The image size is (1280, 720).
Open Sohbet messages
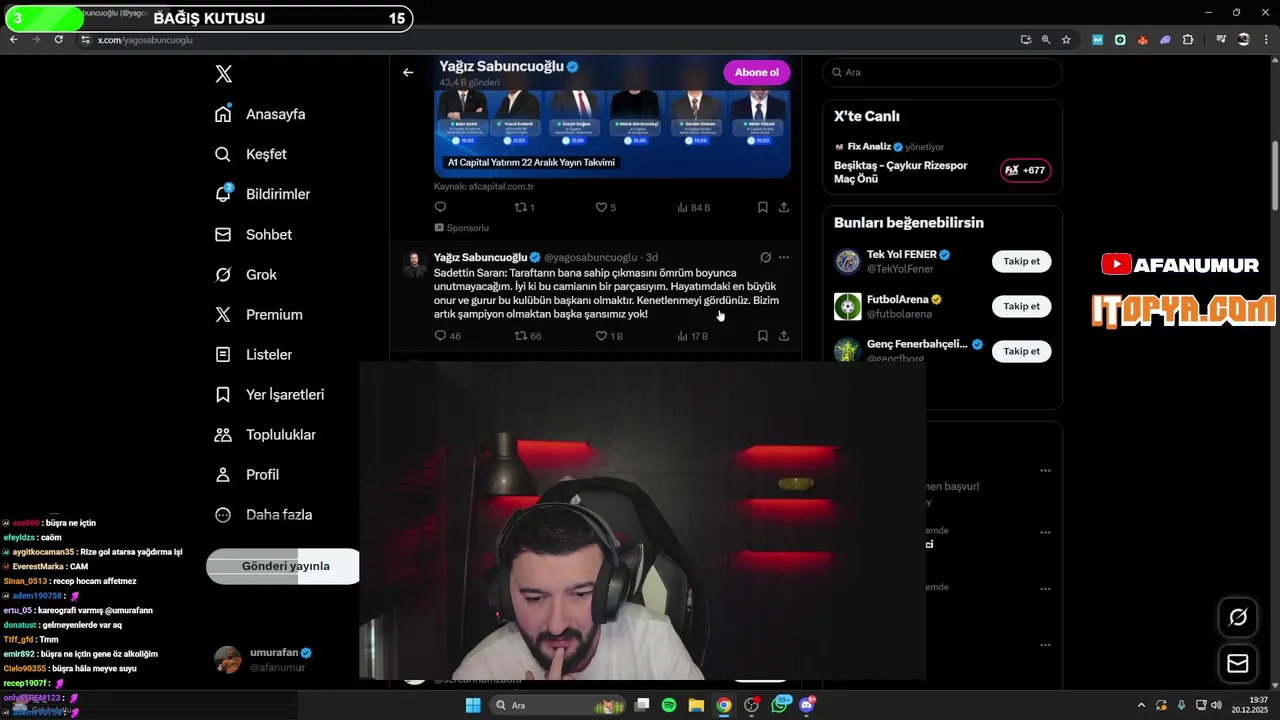point(254,234)
